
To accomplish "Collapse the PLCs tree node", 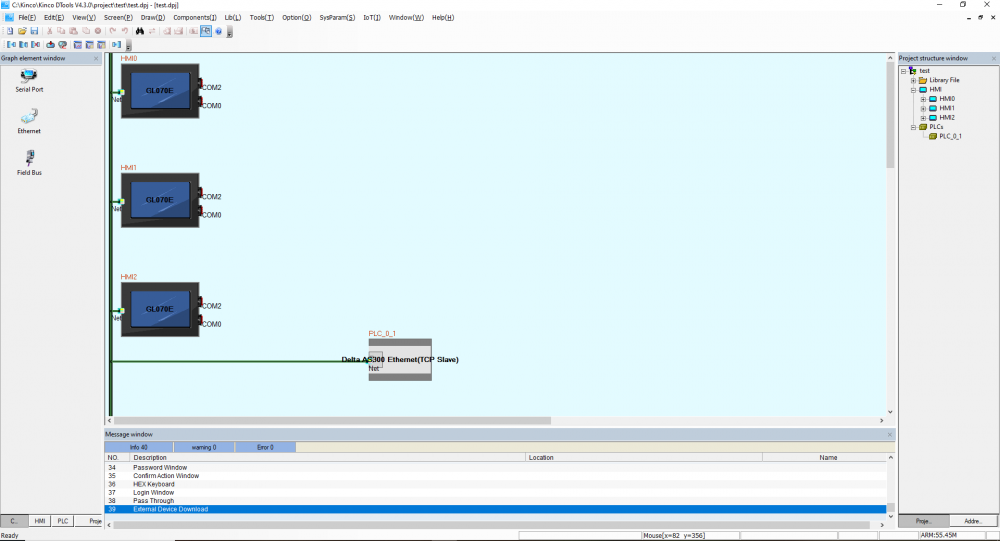I will (x=913, y=127).
